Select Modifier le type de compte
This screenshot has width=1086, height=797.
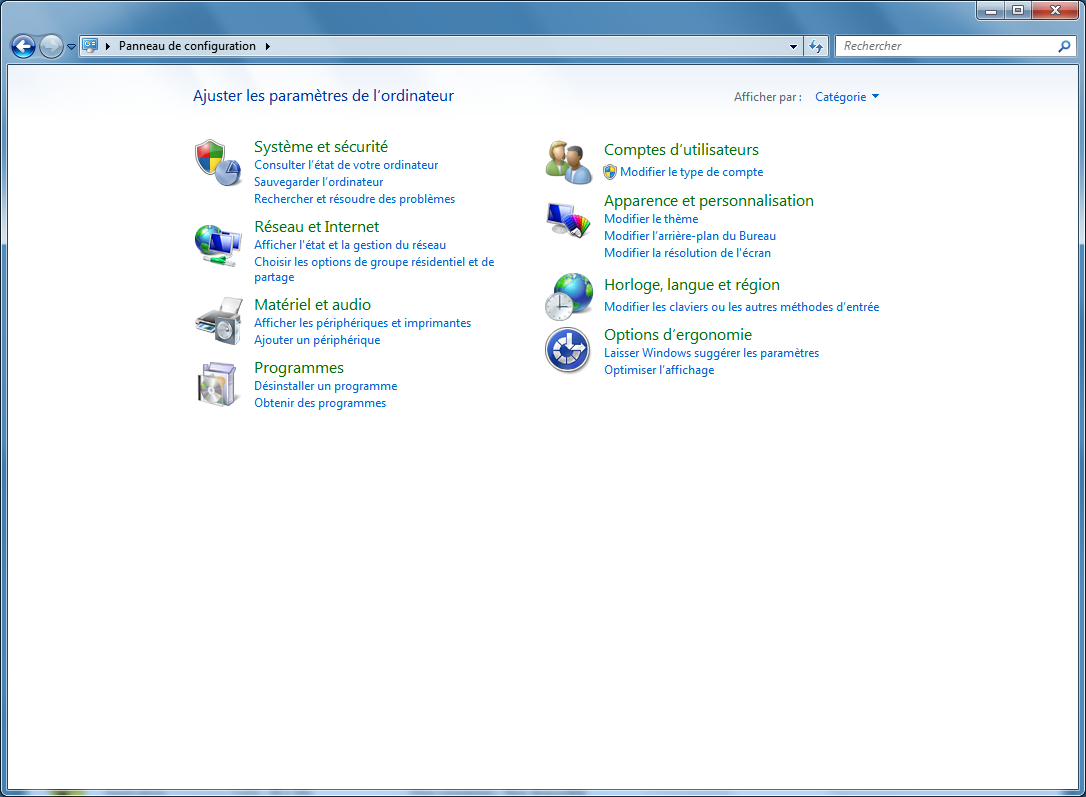[x=691, y=172]
